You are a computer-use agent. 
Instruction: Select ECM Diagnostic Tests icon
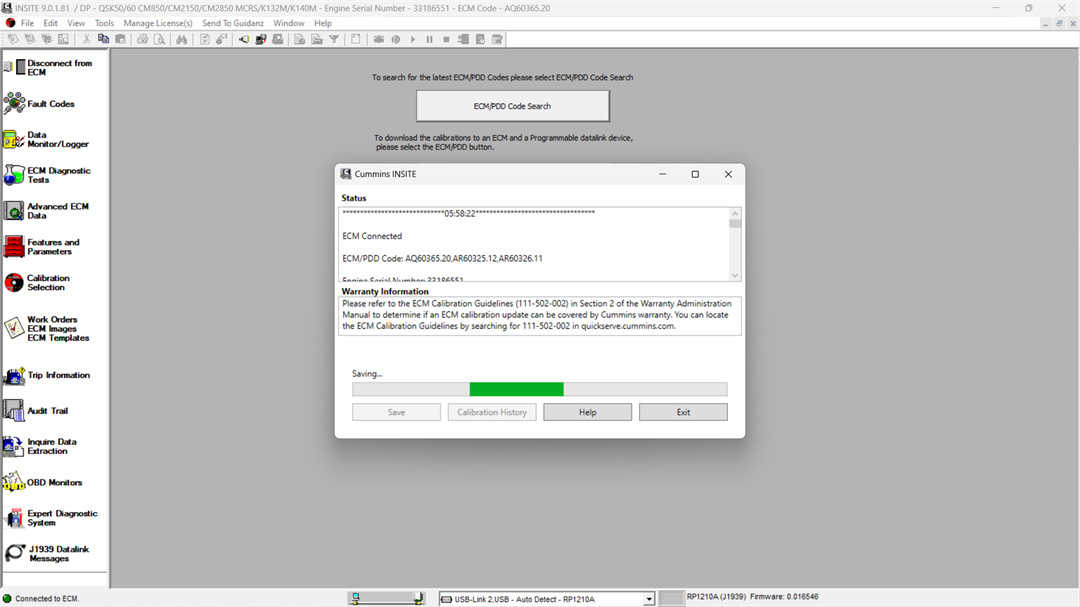(14, 175)
